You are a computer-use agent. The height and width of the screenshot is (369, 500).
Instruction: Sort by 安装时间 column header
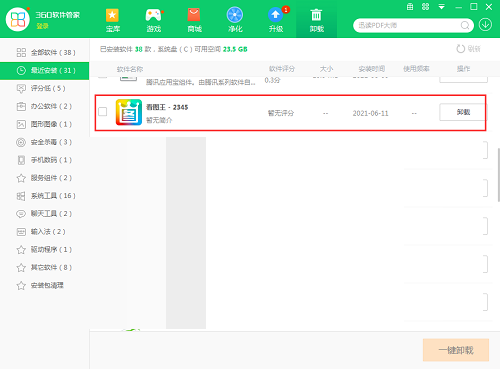coord(371,69)
